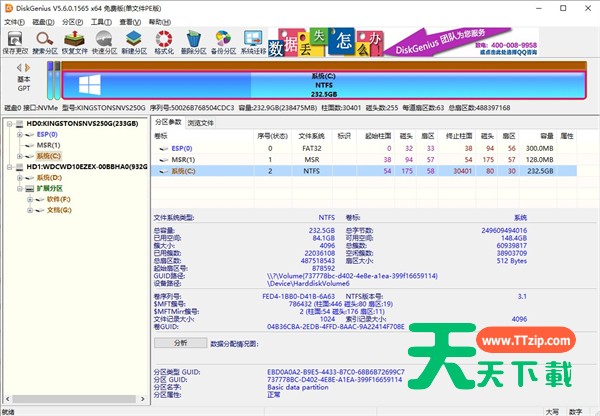Select the 系统(C:) NTFS row in partition table
The width and height of the screenshot is (600, 416).
click(364, 171)
